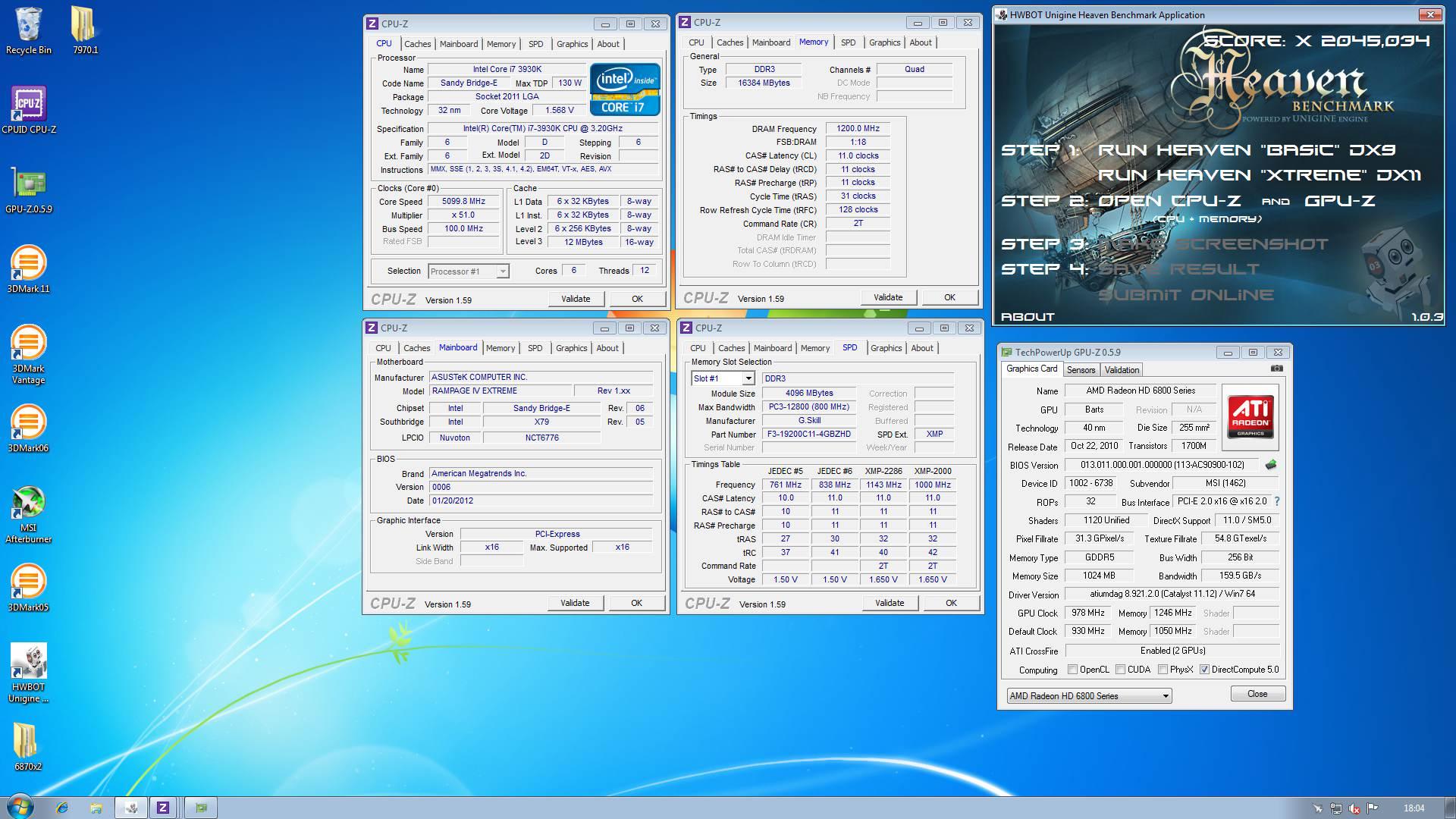Open 3DMark05 desktop shortcut
The height and width of the screenshot is (819, 1456).
(x=28, y=588)
